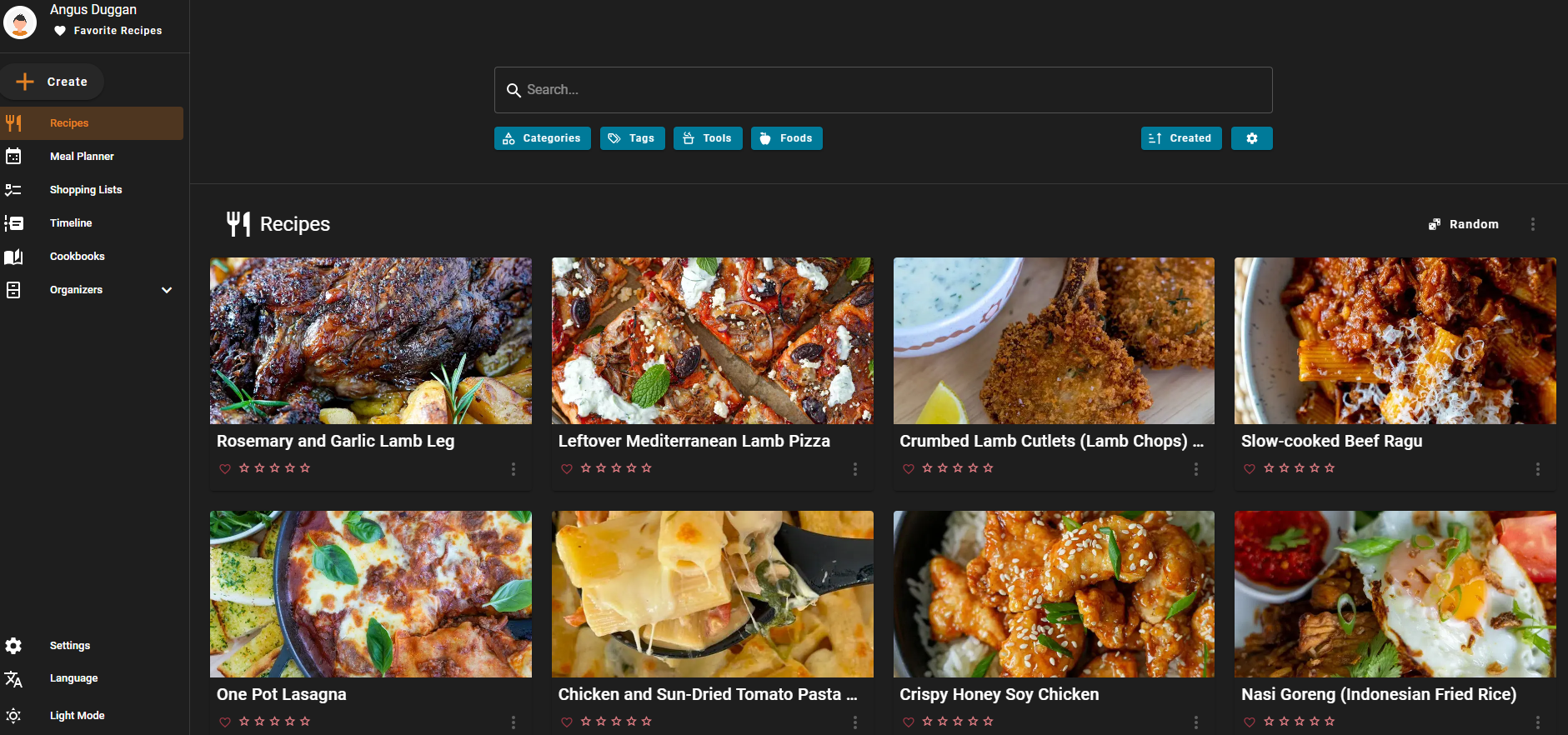Expand the Organizers section chevron
Image resolution: width=1568 pixels, height=735 pixels.
pyautogui.click(x=167, y=290)
